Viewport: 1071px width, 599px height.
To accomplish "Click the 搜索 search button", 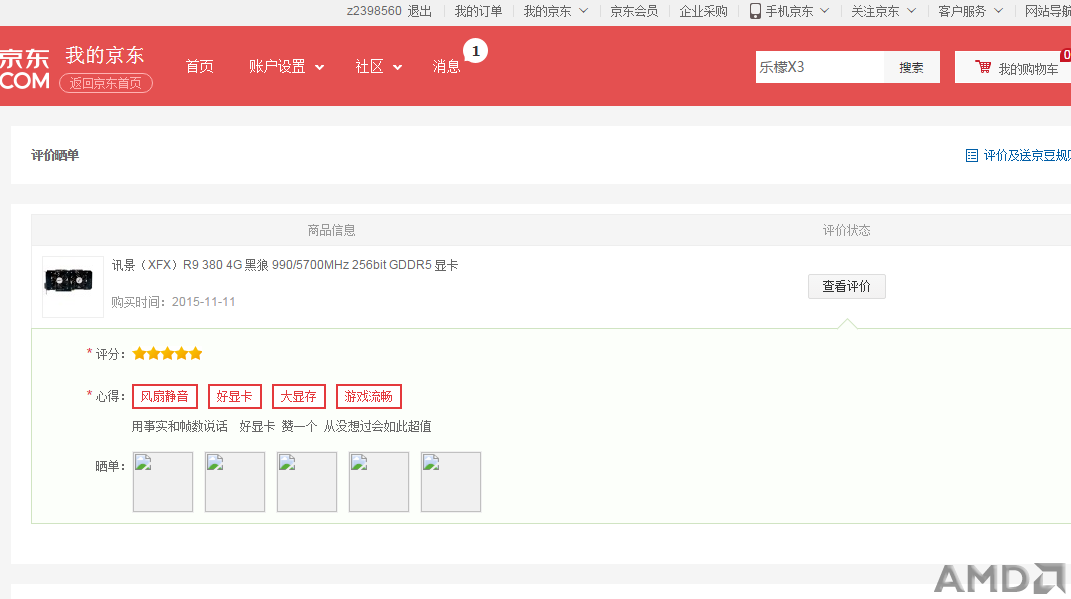I will (x=911, y=67).
